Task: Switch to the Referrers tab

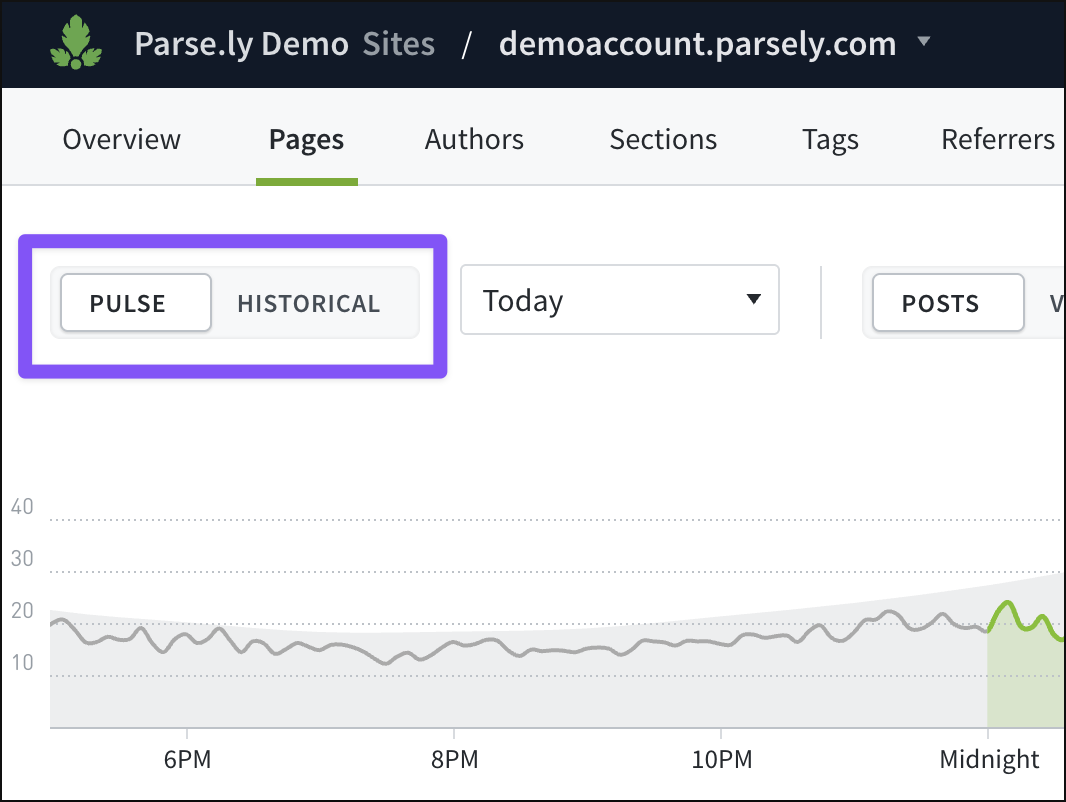Action: pos(997,139)
